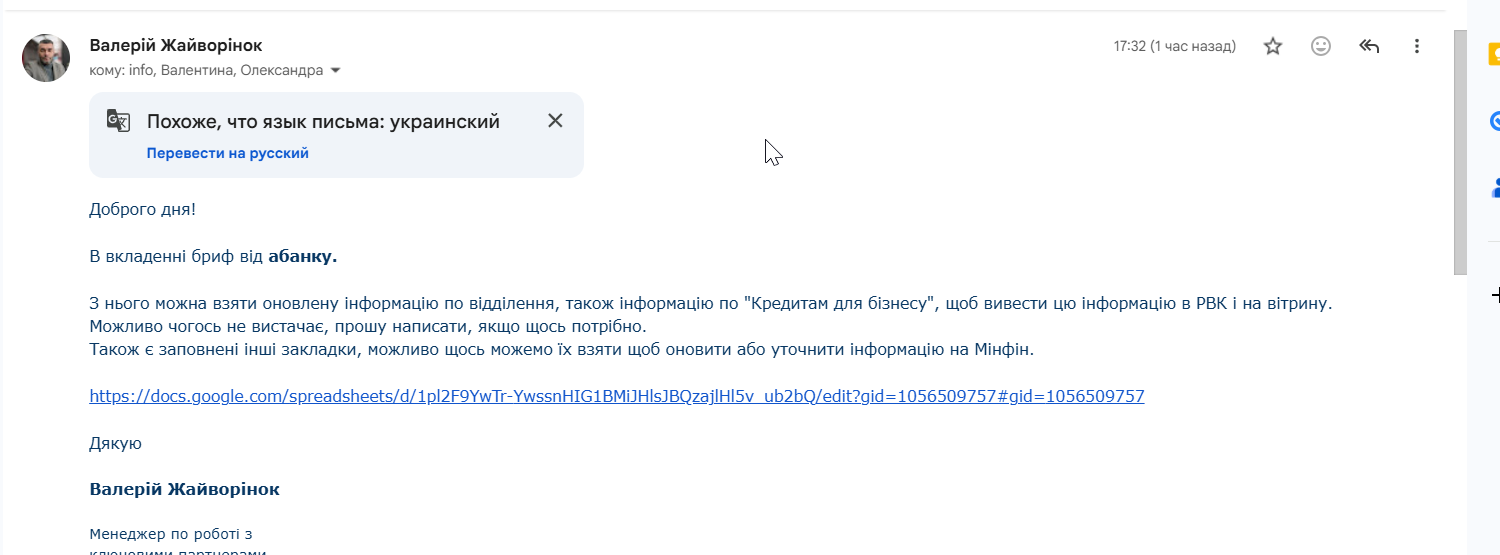Click the "Похоже, что язык письма" banner text

click(x=323, y=122)
